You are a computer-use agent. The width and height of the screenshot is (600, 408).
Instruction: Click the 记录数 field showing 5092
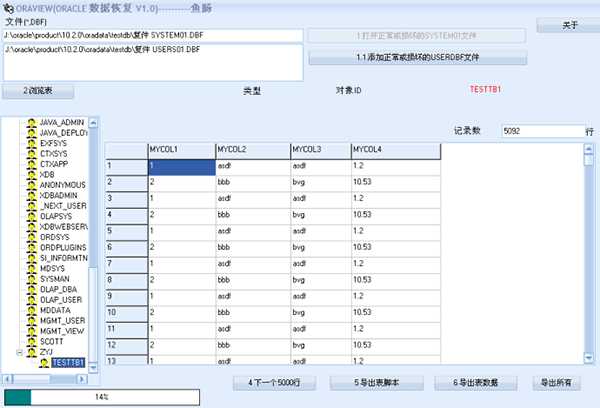tap(543, 131)
